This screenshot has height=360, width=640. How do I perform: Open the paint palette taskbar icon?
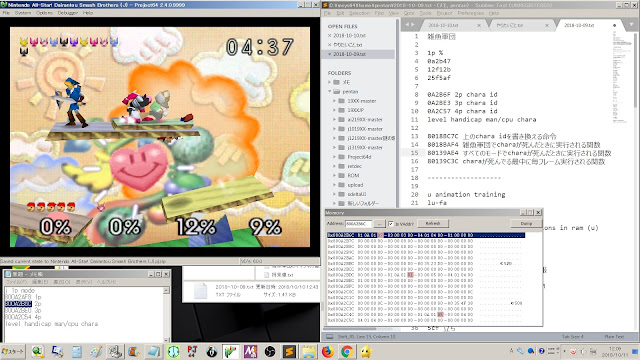pyautogui.click(x=96, y=351)
